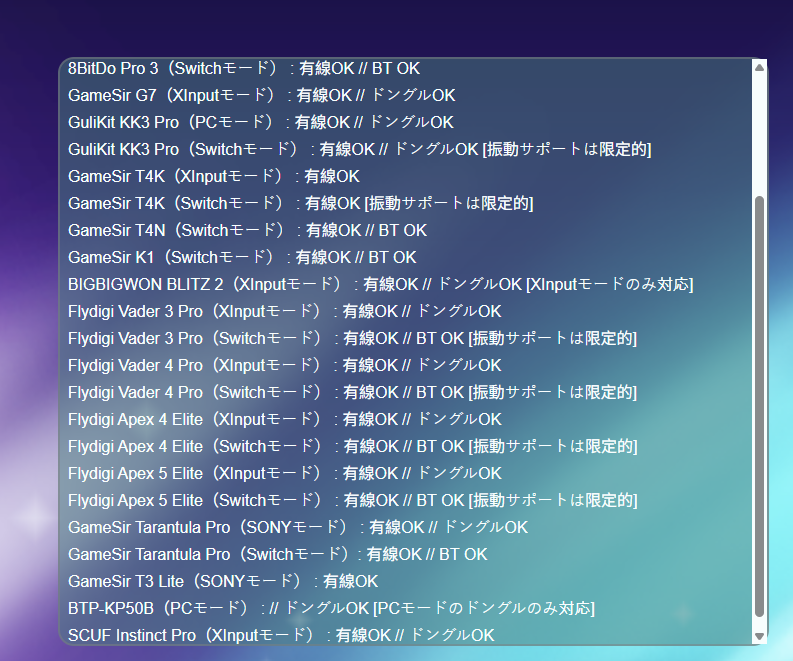Select the GameSir K1 Switchモード line
The width and height of the screenshot is (793, 661).
[242, 257]
